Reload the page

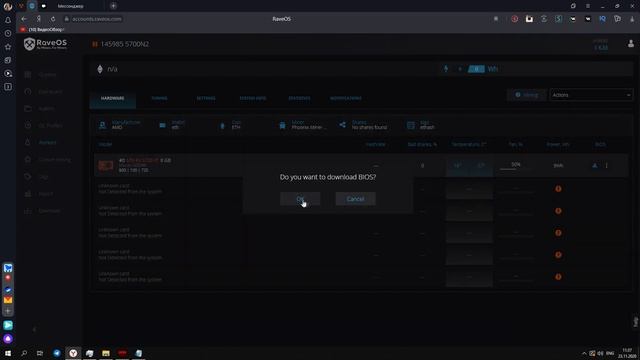click(53, 19)
